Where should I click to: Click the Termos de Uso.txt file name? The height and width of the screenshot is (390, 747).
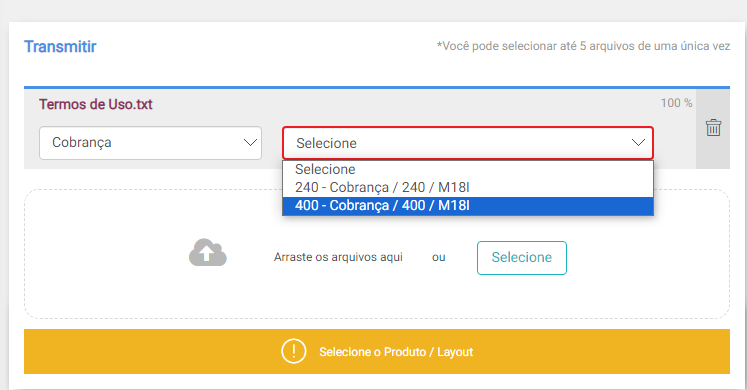click(x=96, y=104)
